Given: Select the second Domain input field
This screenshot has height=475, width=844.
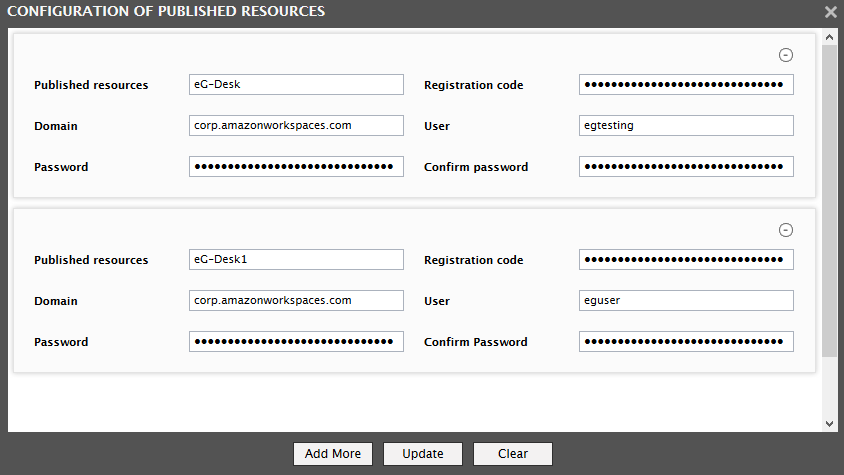Looking at the screenshot, I should coord(296,301).
